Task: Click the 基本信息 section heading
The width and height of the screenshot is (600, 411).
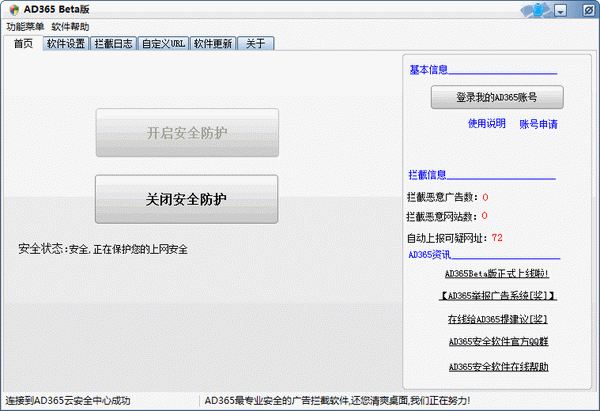Action: pos(429,70)
